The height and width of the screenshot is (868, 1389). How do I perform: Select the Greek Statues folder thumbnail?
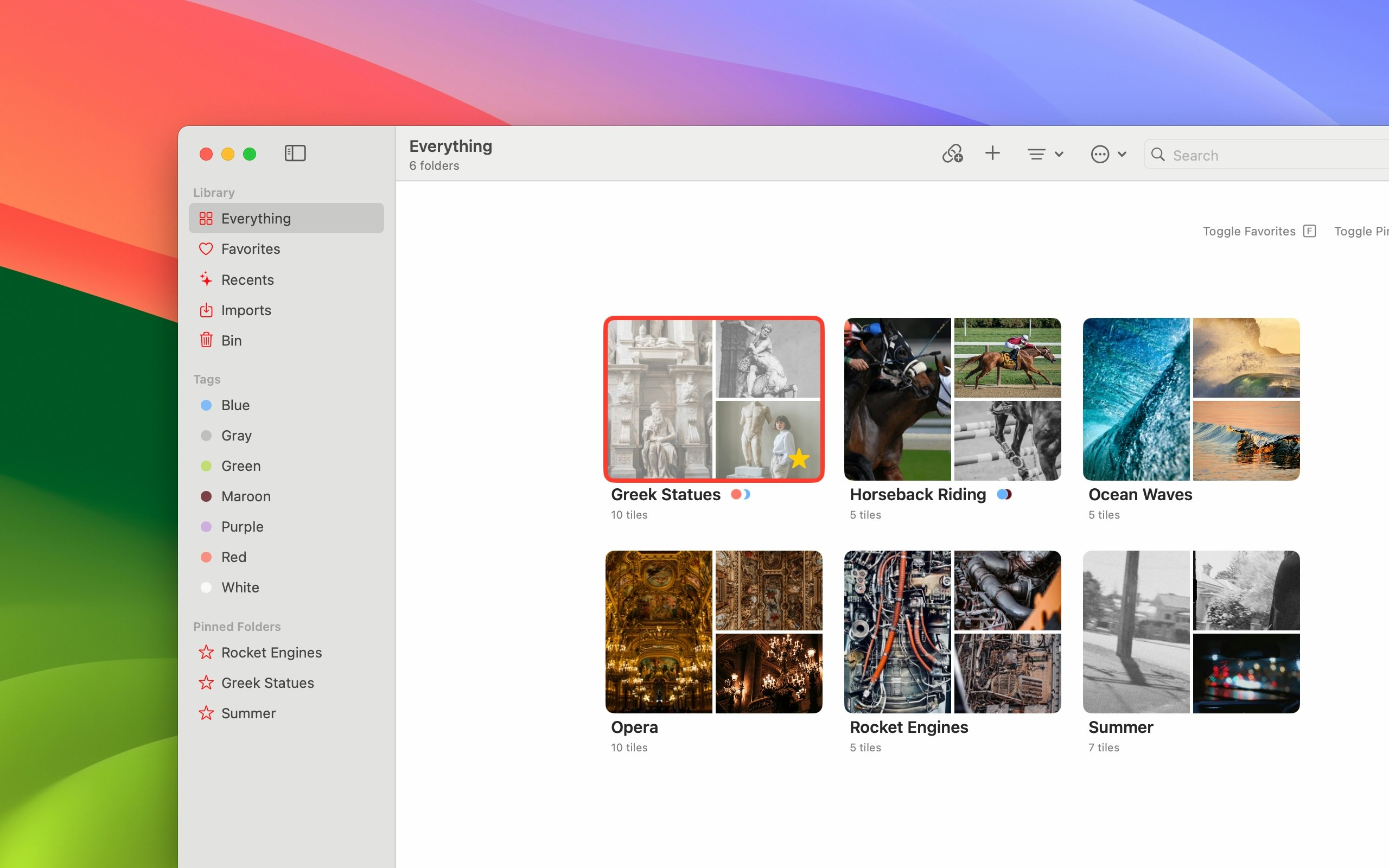coord(713,399)
